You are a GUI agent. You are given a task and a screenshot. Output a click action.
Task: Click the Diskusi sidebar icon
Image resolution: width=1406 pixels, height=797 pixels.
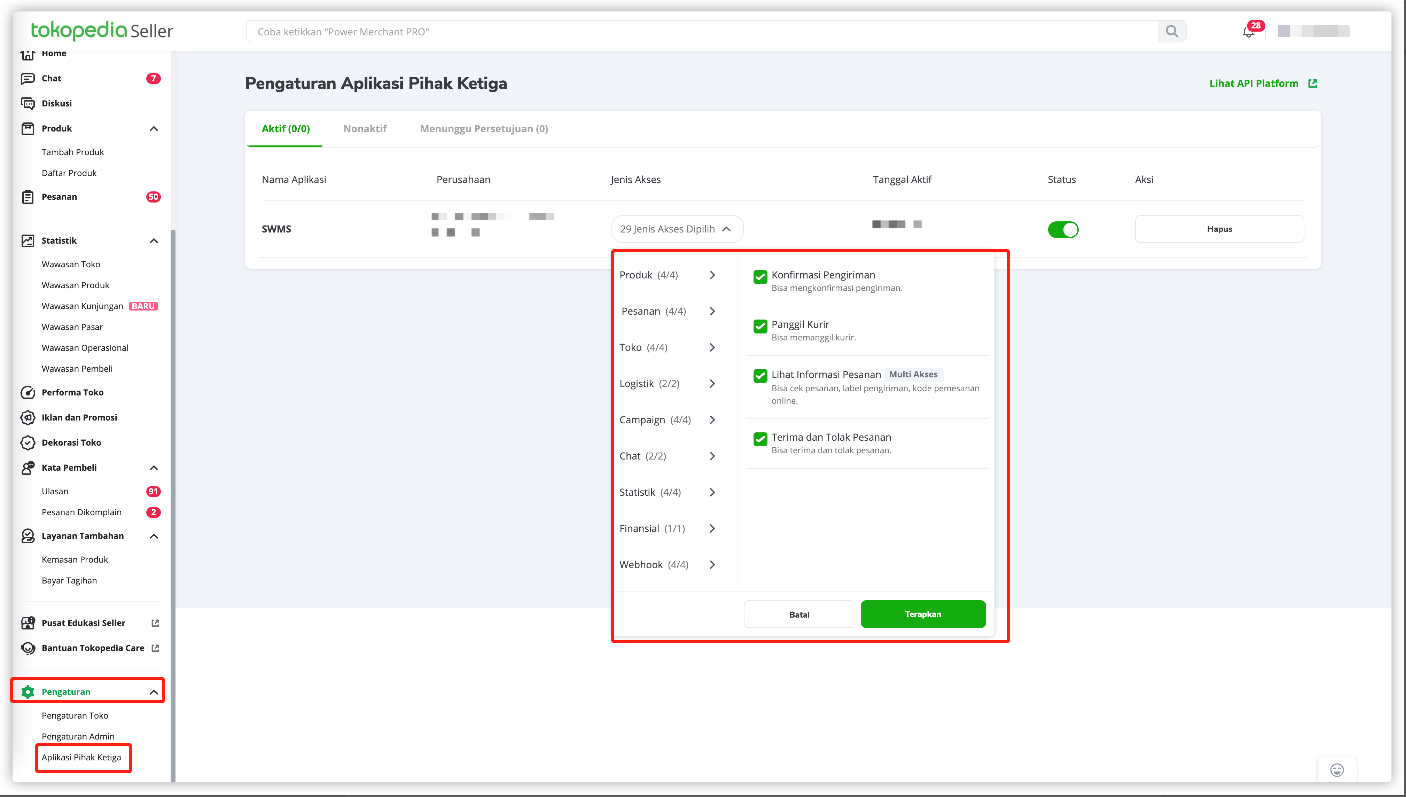click(x=28, y=103)
